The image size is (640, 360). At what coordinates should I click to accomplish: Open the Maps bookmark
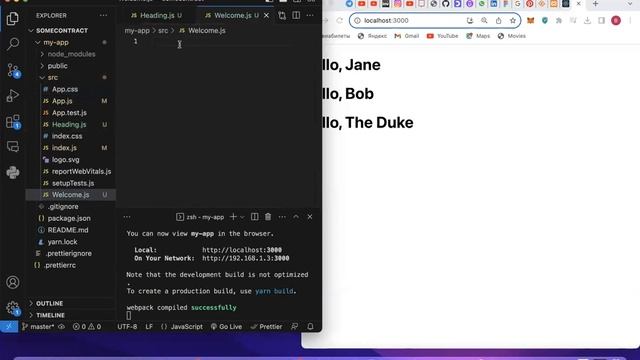point(478,36)
